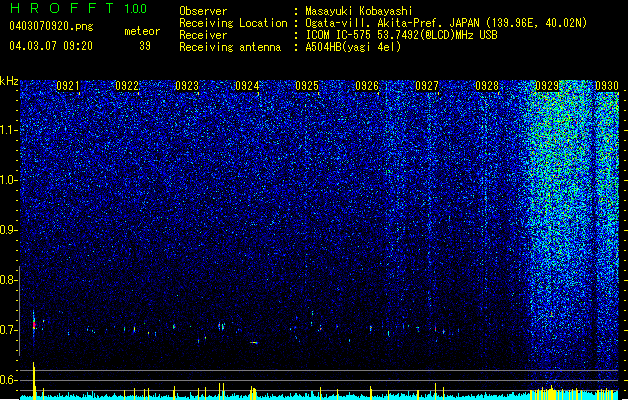Click the 0927 time marker
This screenshot has width=629, height=400.
(427, 86)
